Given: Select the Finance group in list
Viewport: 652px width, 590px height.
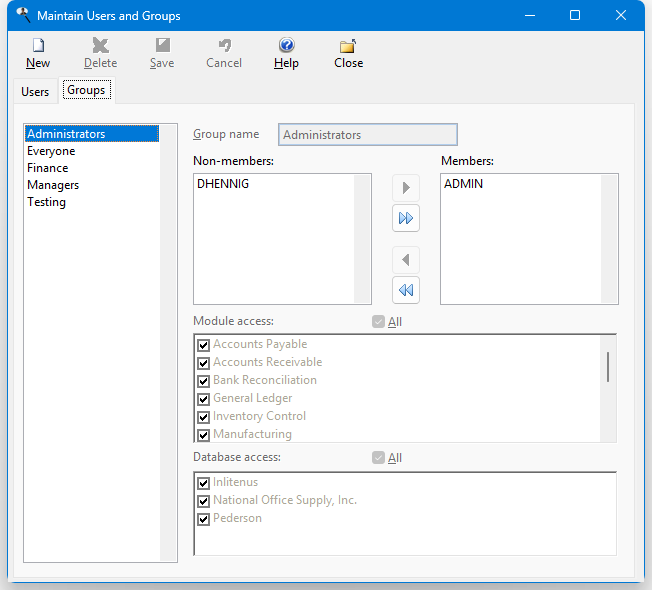Looking at the screenshot, I should 48,168.
